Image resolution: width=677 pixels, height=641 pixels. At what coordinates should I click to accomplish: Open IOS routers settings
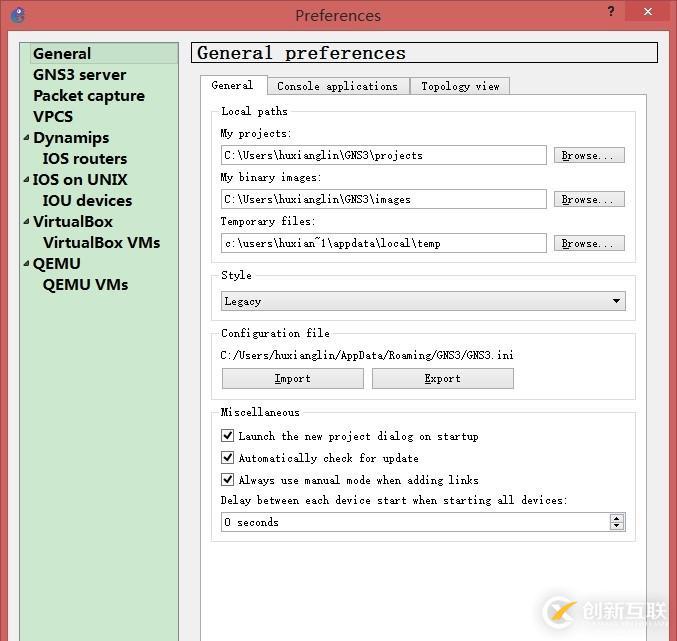85,158
